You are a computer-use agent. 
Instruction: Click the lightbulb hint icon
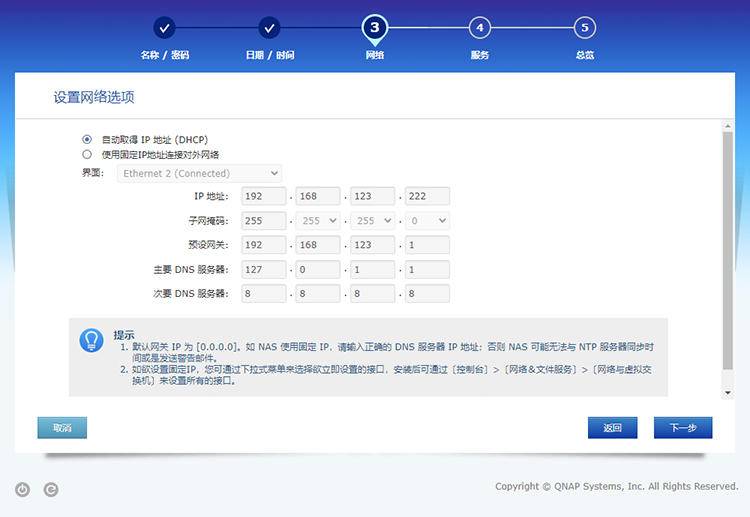pos(91,341)
